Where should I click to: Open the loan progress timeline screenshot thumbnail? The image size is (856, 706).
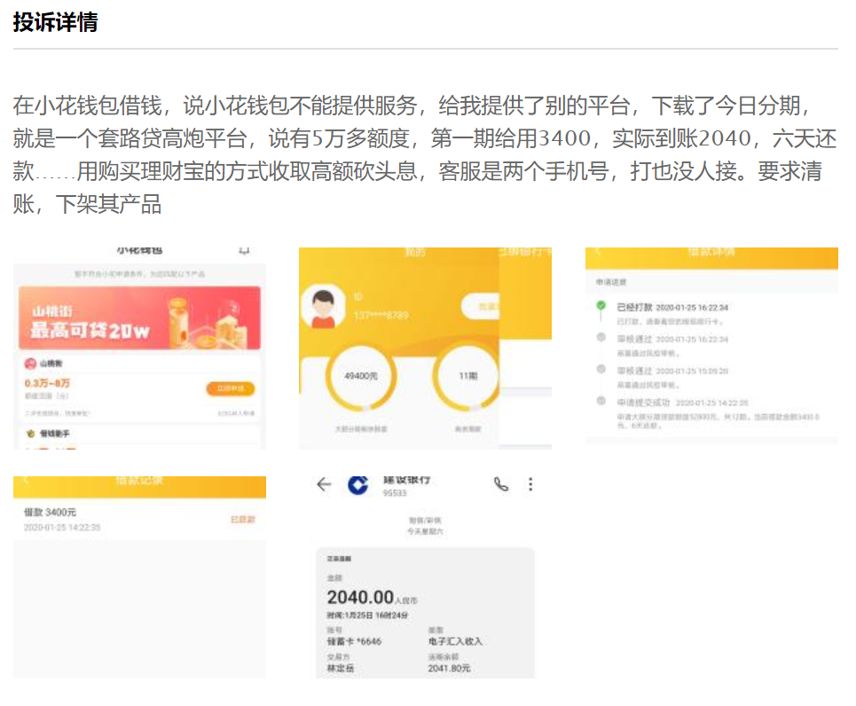click(711, 345)
